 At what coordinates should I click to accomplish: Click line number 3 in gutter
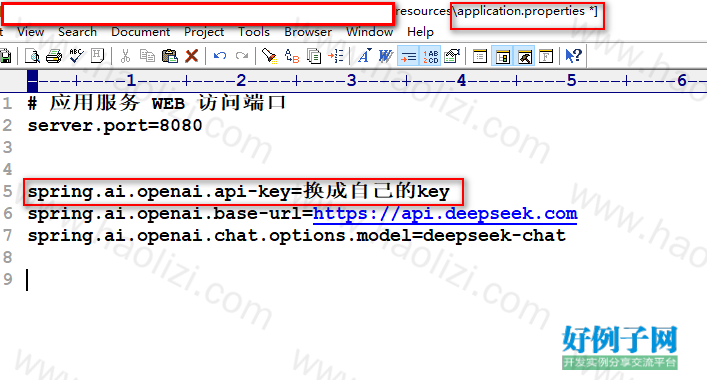pos(7,147)
